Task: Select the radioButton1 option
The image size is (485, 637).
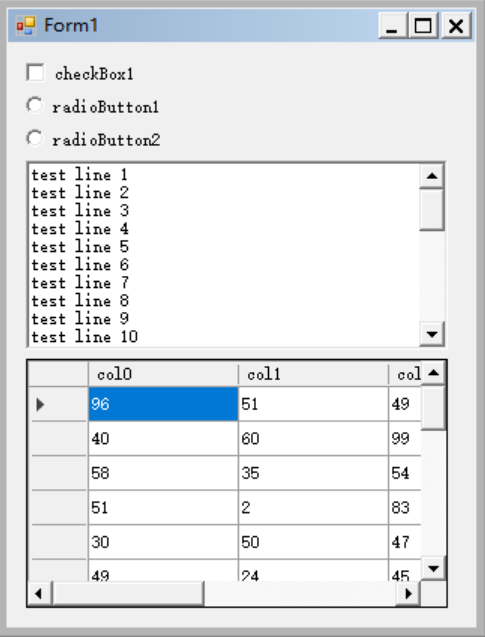Action: click(35, 106)
